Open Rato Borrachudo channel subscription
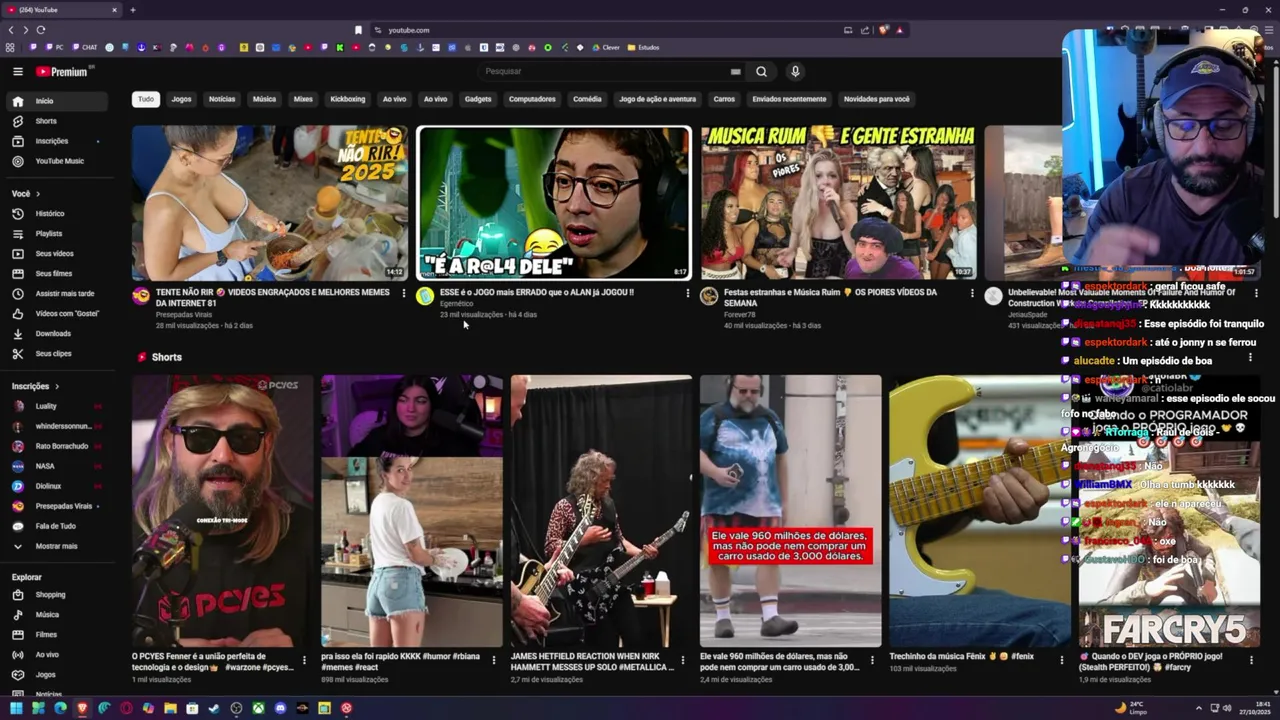 (59, 446)
